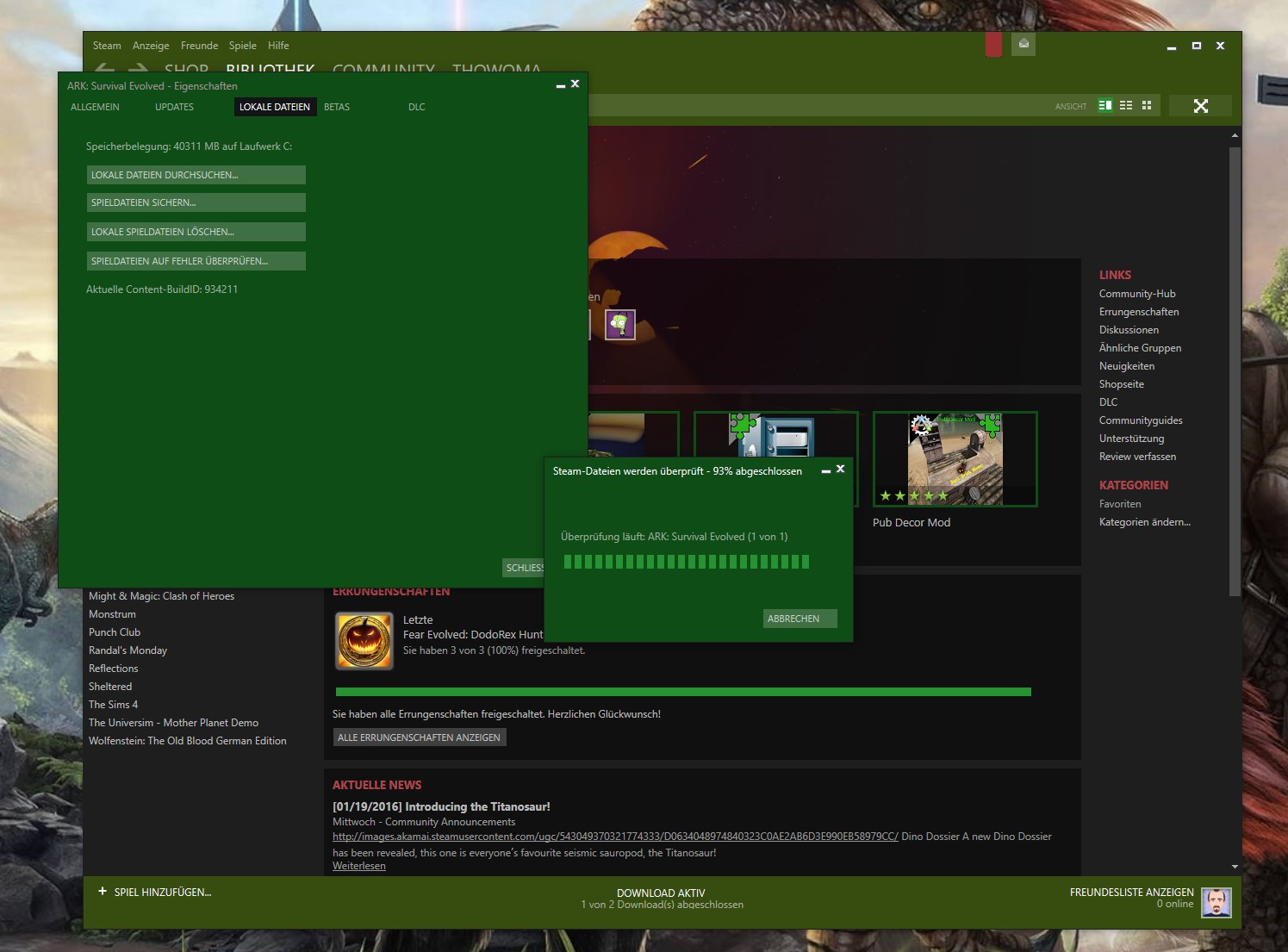Click LOKALE DATEIEN DURCHSUCHEN button

pos(196,175)
